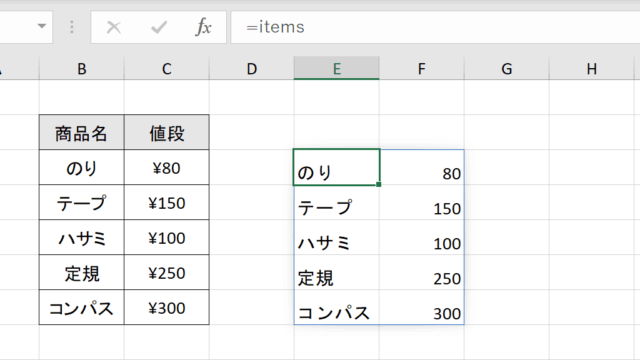Click the formula bar Enter checkmark icon
640x360 pixels.
click(158, 27)
